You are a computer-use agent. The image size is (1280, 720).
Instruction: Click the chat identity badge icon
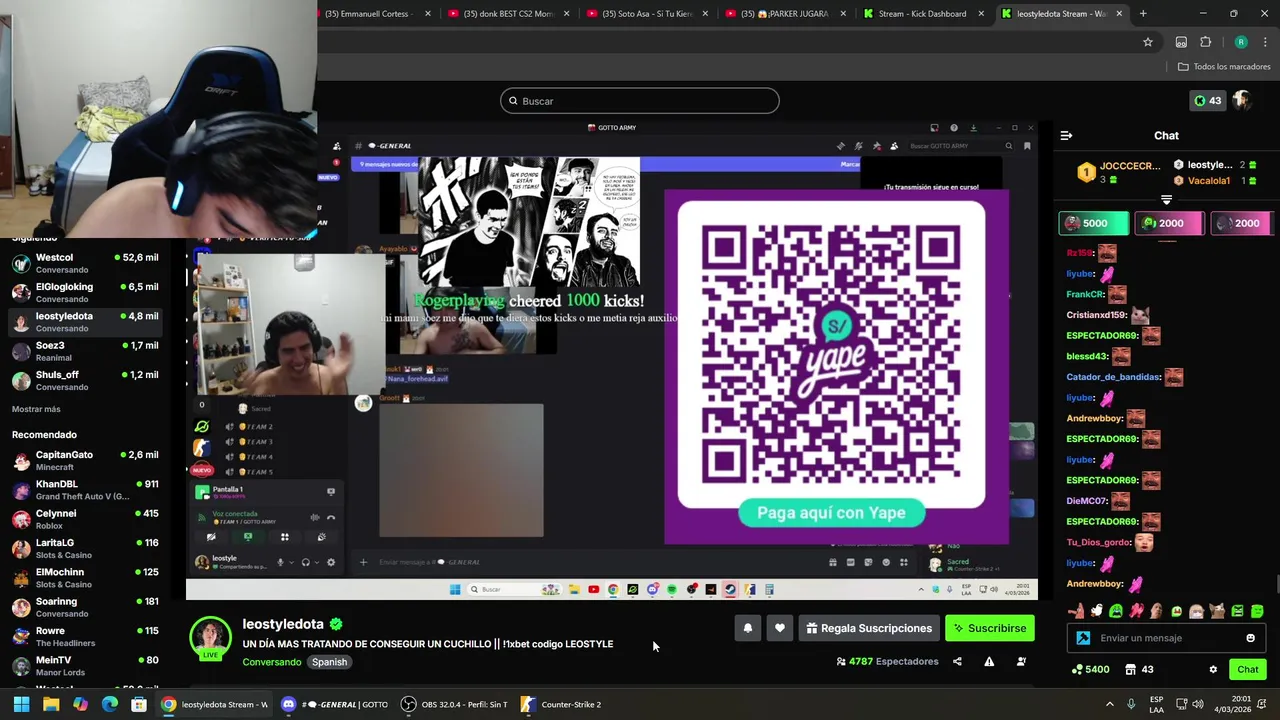[1083, 638]
